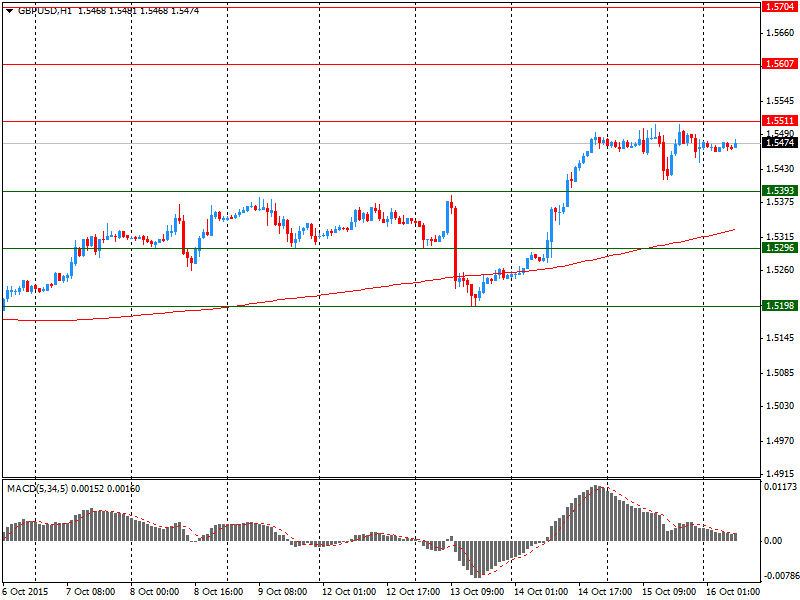Click the MACD zero level 0.00 label
Viewport: 800px width, 600px height.
773,541
